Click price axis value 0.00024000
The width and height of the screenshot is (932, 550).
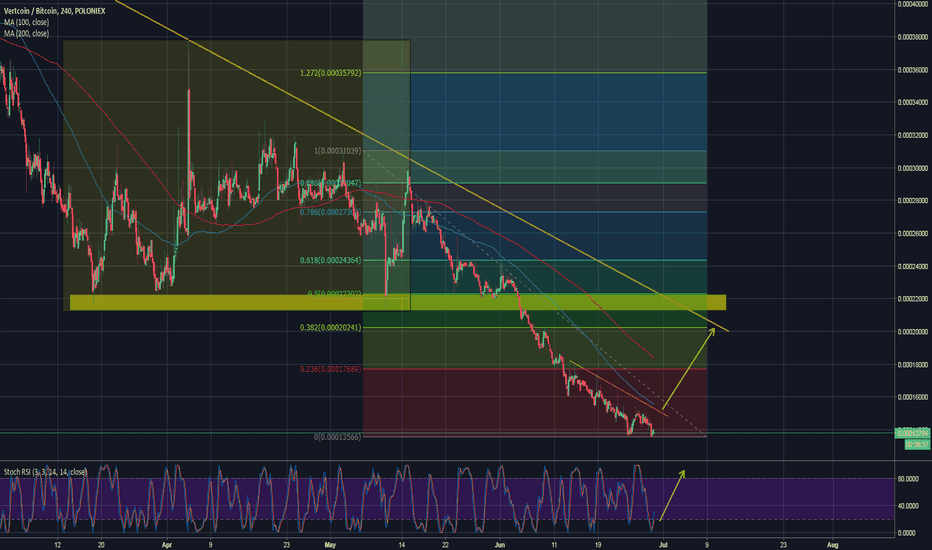point(913,266)
